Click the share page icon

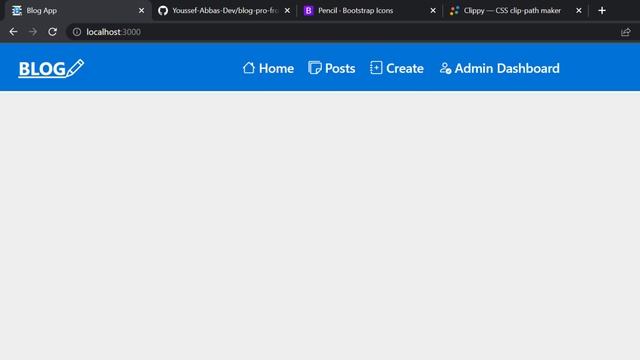tap(626, 32)
